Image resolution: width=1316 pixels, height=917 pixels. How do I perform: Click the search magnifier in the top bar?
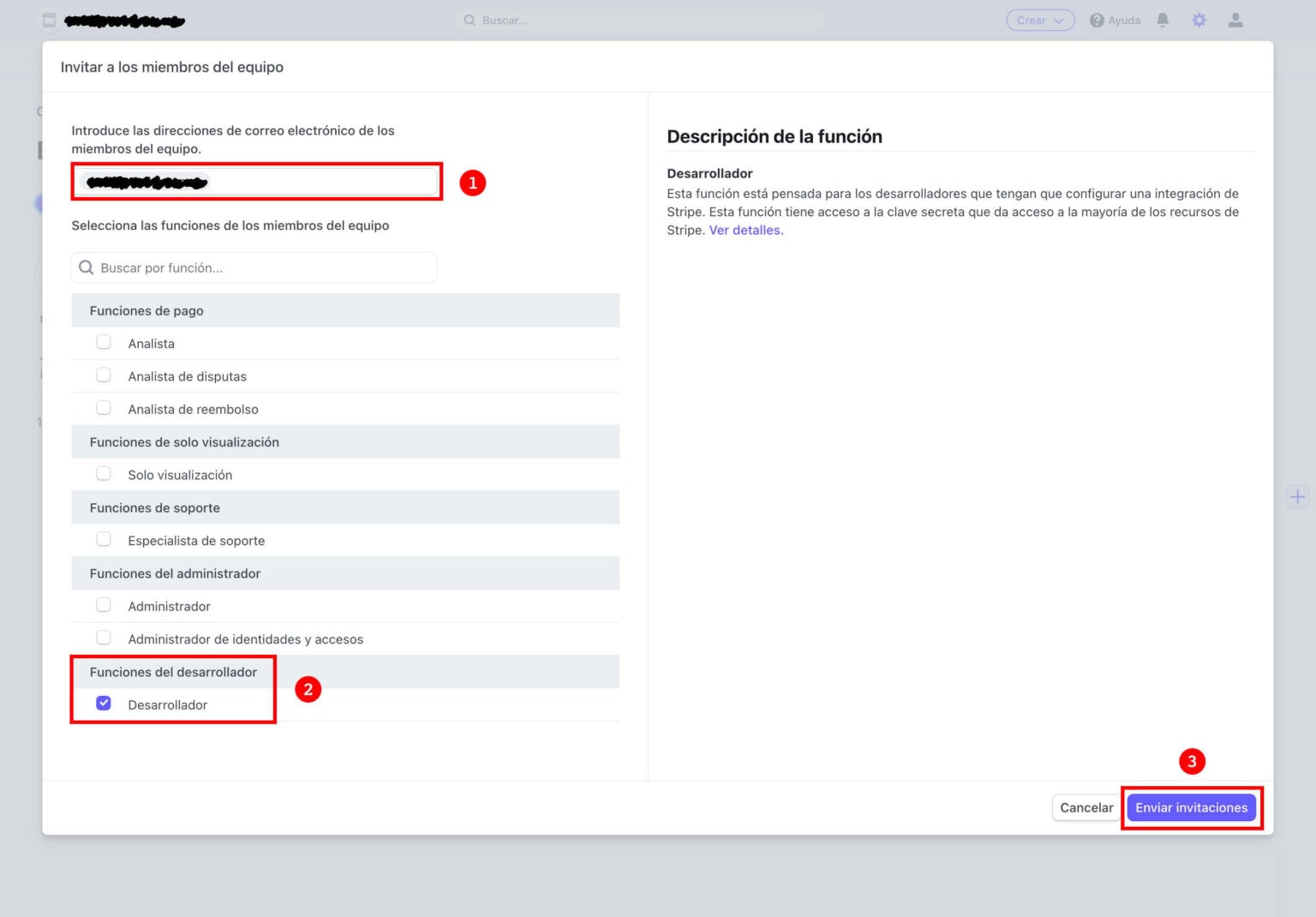470,20
